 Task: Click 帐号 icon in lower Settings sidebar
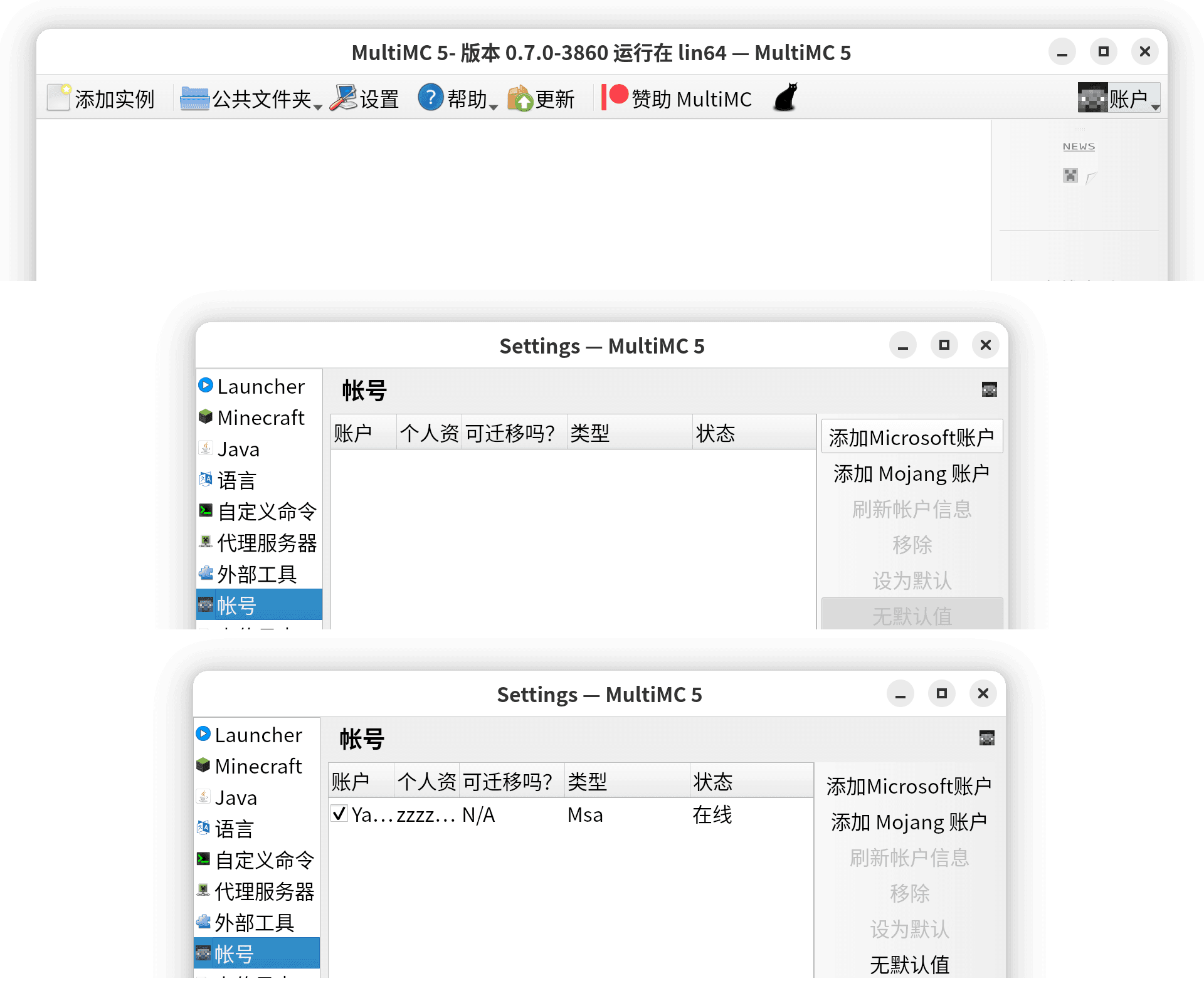(x=203, y=953)
